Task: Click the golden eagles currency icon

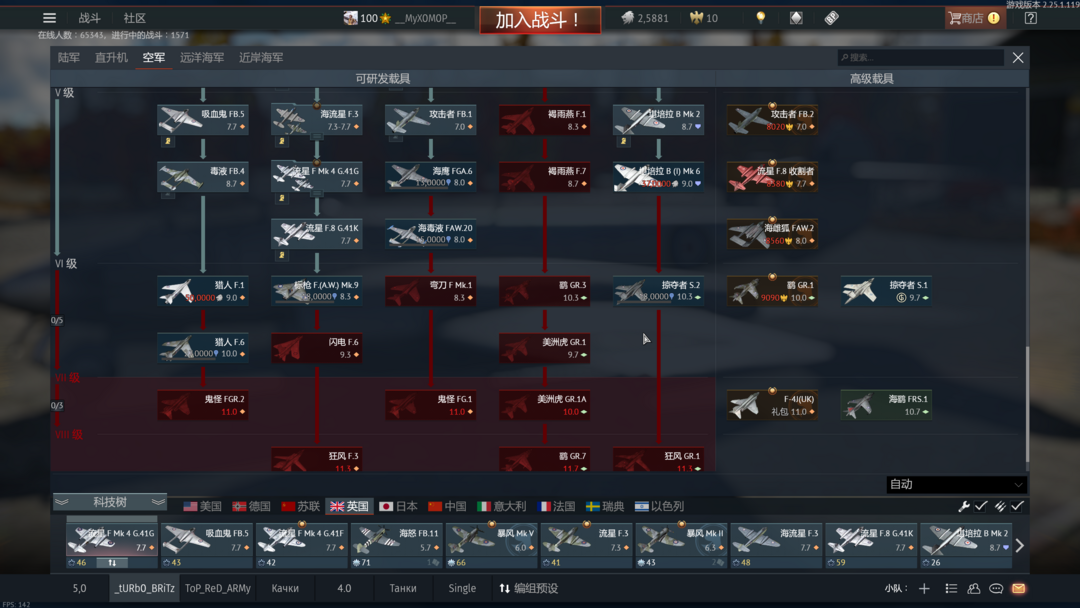Action: (x=696, y=18)
